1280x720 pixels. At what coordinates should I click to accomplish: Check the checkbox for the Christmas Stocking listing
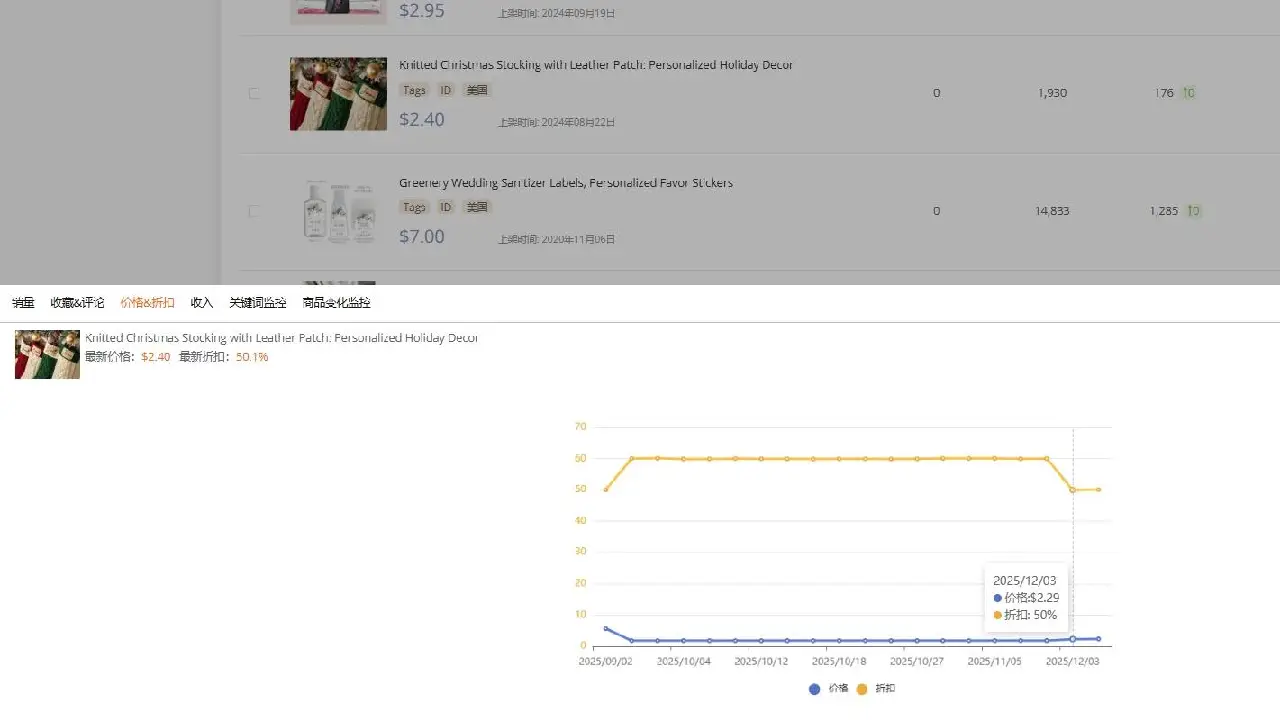(x=254, y=93)
